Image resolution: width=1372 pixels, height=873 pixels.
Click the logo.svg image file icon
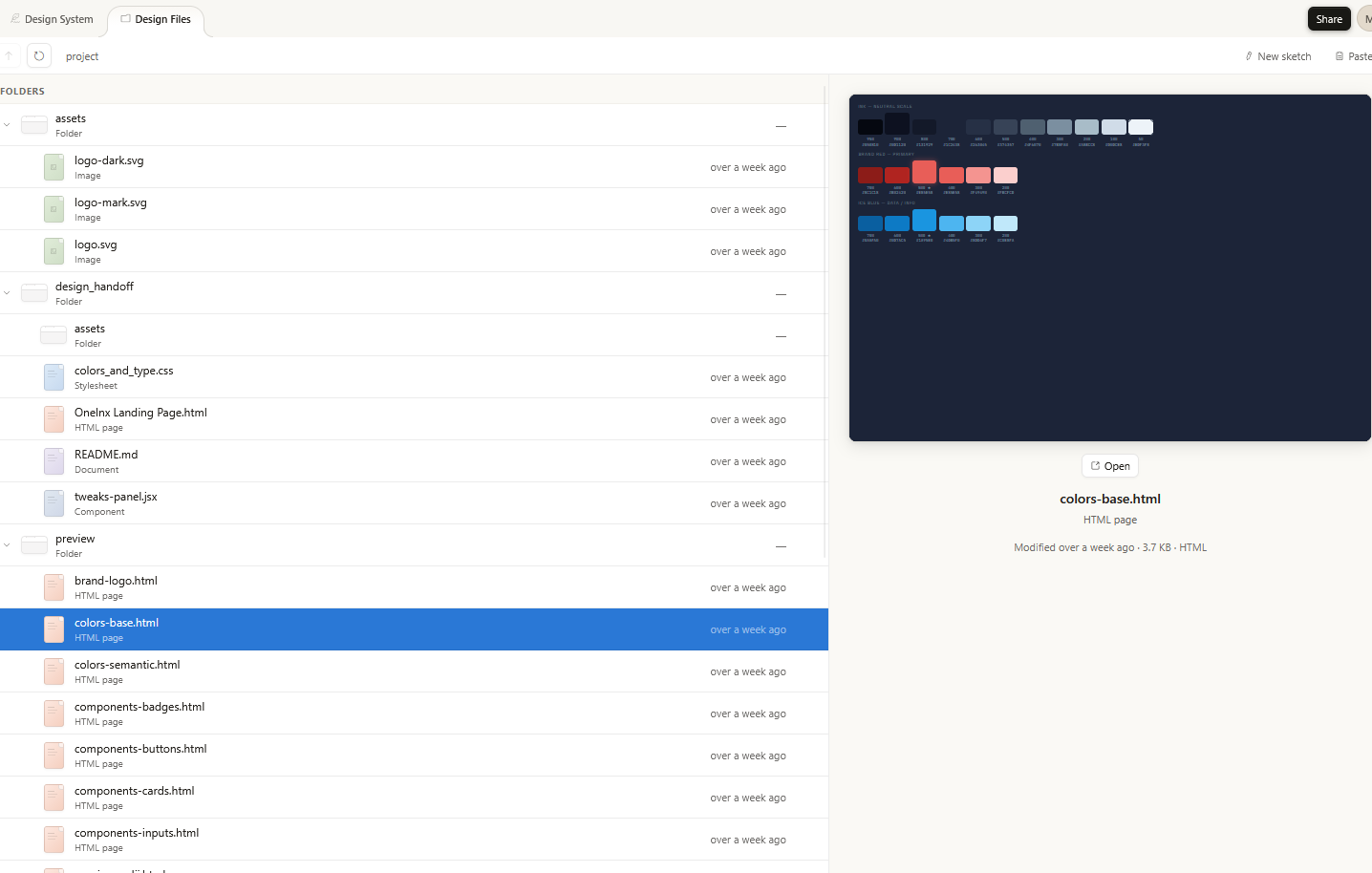pyautogui.click(x=54, y=251)
